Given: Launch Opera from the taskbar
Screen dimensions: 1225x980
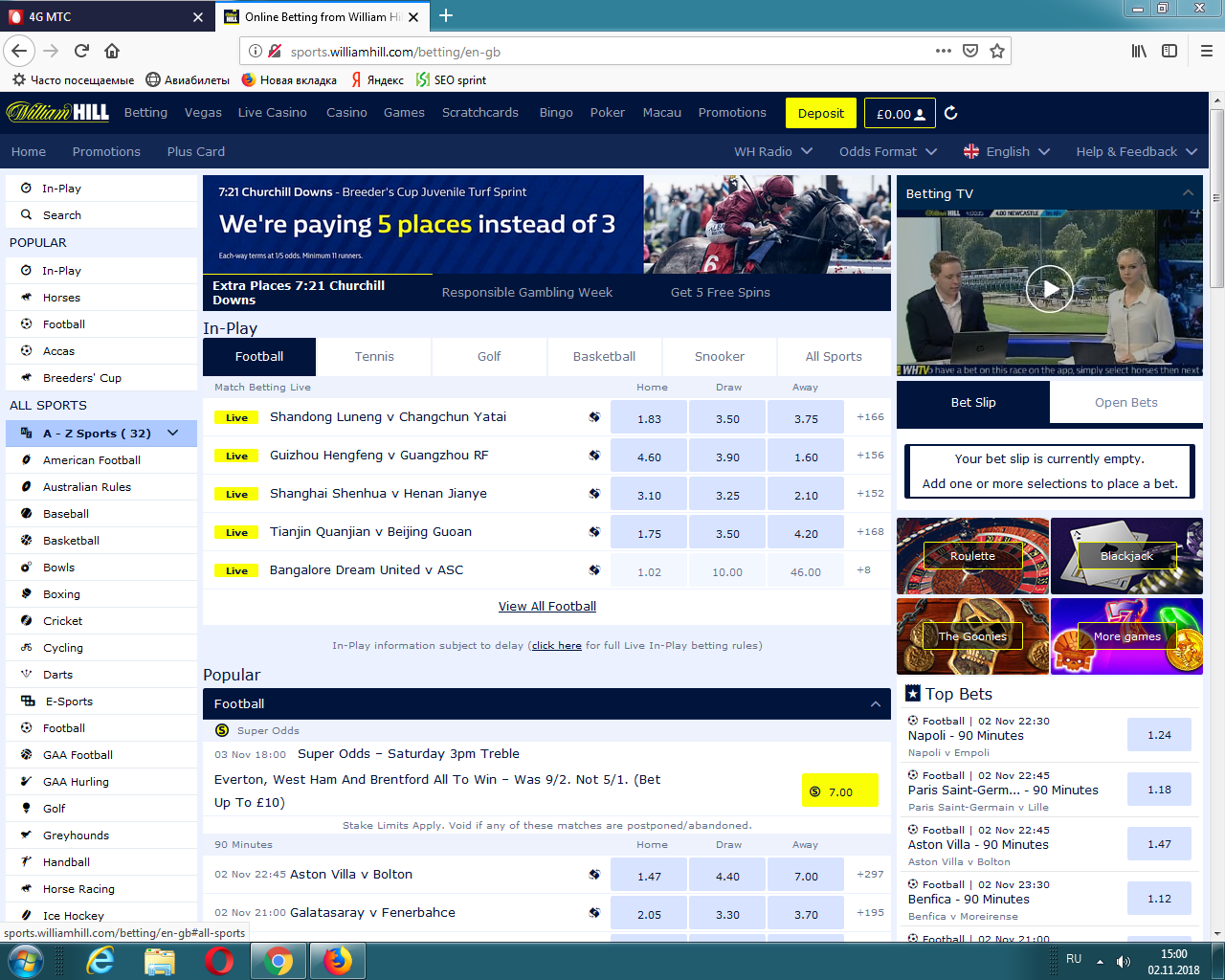Looking at the screenshot, I should tap(219, 960).
